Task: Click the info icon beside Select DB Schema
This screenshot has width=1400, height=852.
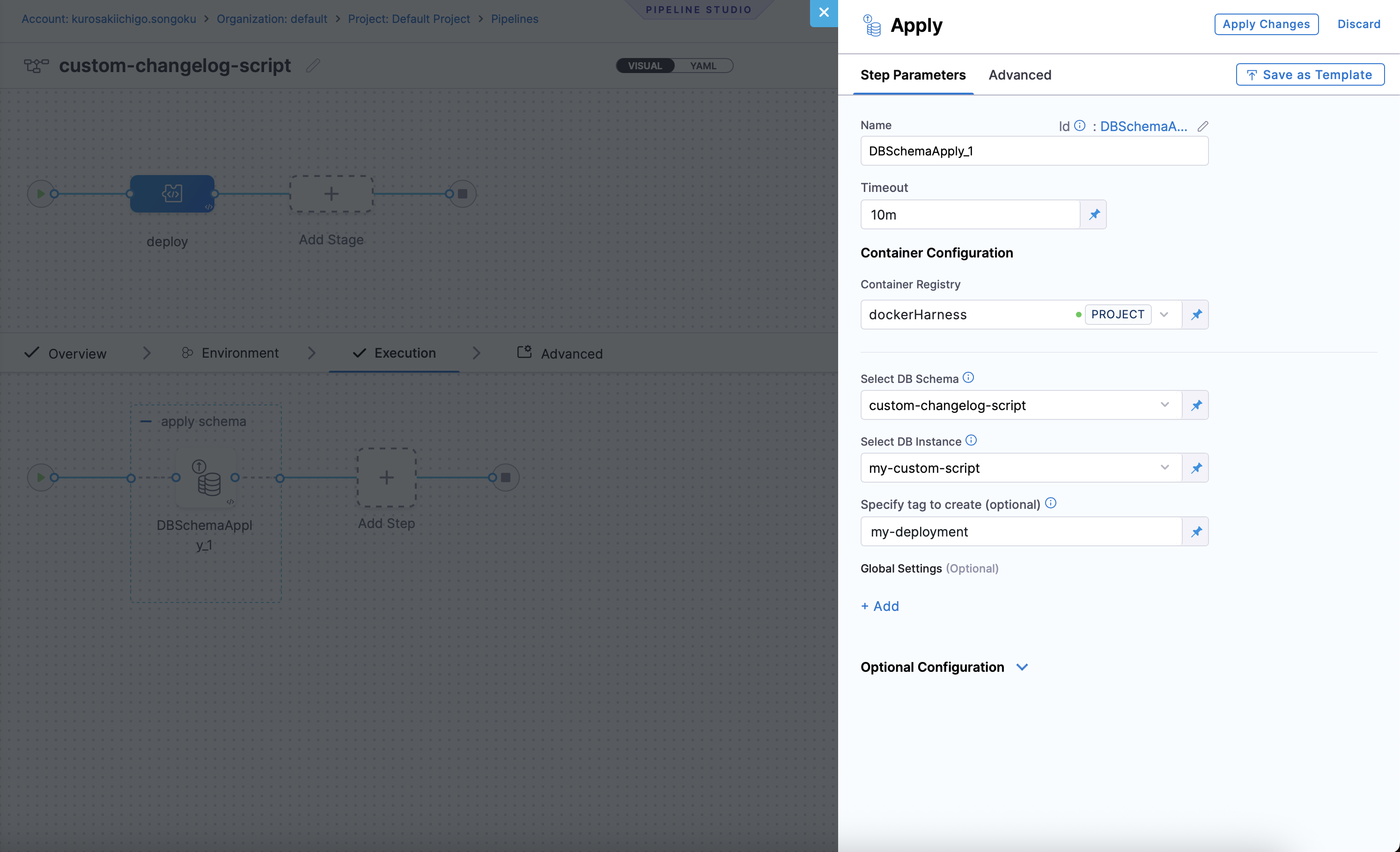Action: tap(969, 378)
